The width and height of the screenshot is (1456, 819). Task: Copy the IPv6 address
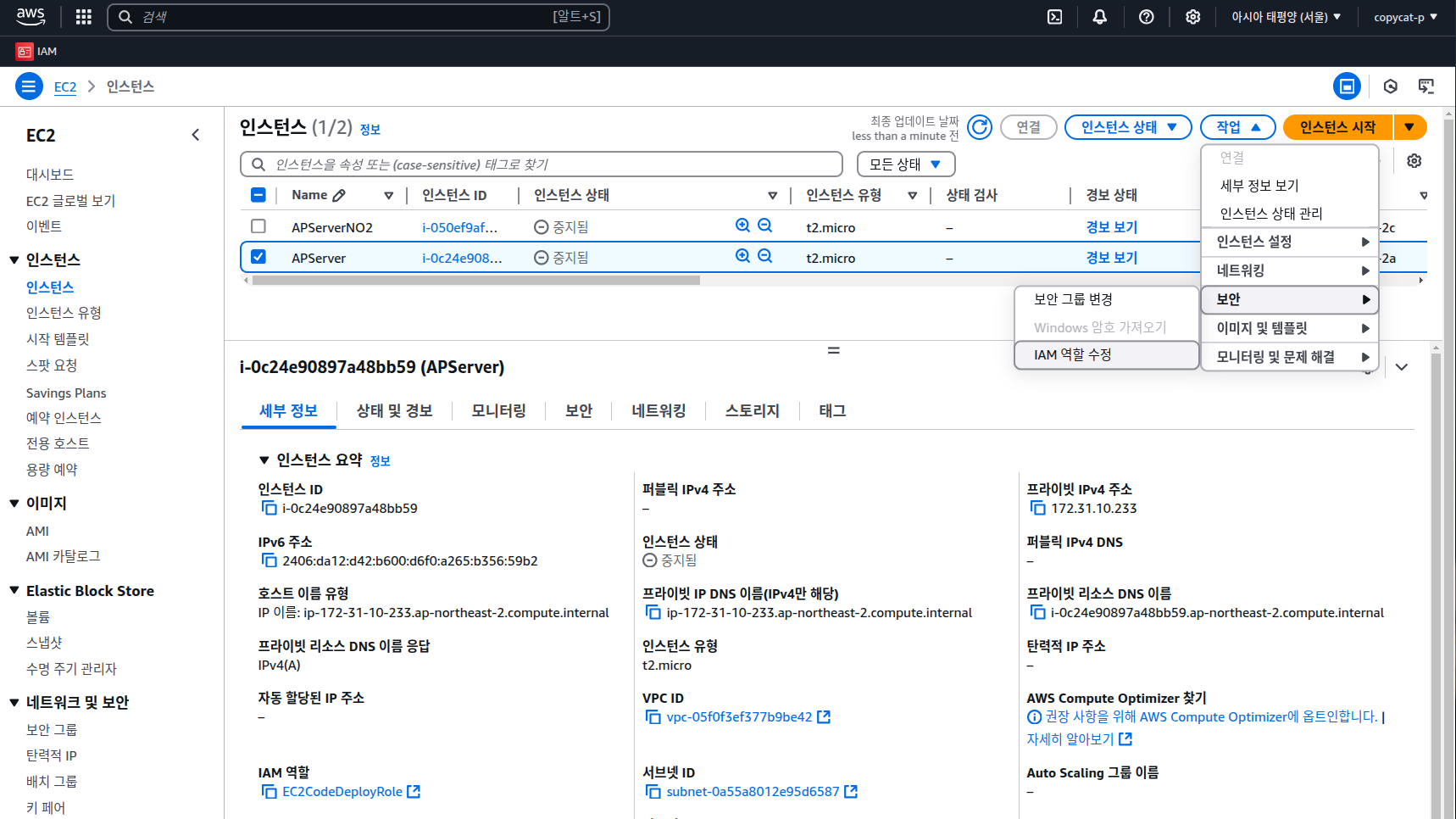click(269, 560)
